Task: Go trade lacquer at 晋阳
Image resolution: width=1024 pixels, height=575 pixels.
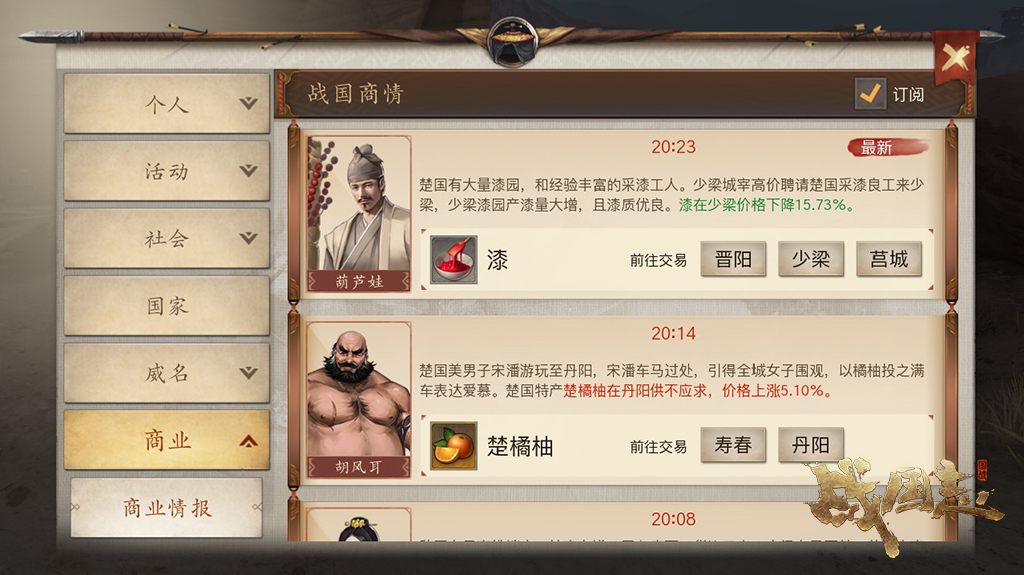Action: click(x=733, y=259)
